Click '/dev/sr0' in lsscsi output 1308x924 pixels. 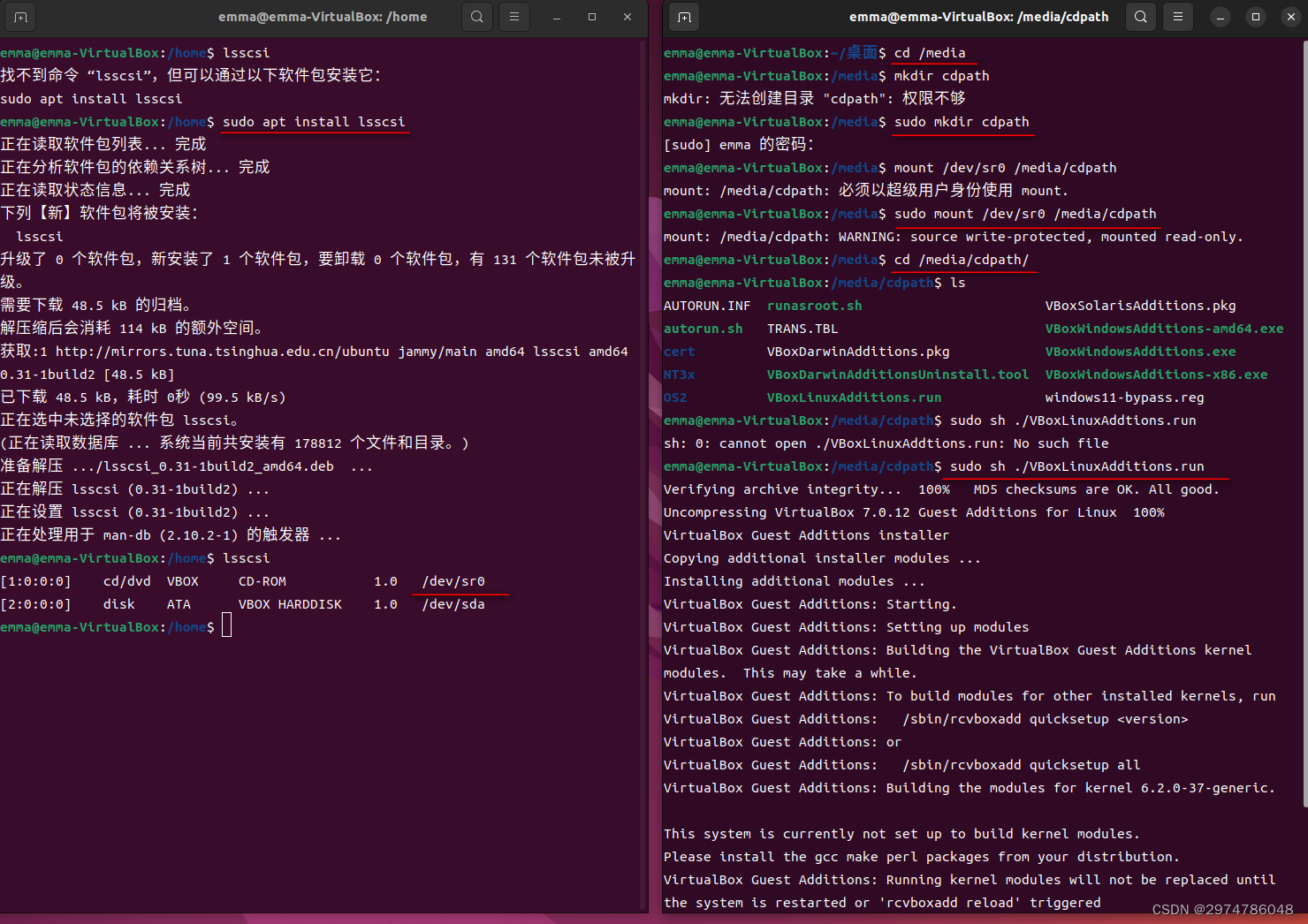click(453, 581)
